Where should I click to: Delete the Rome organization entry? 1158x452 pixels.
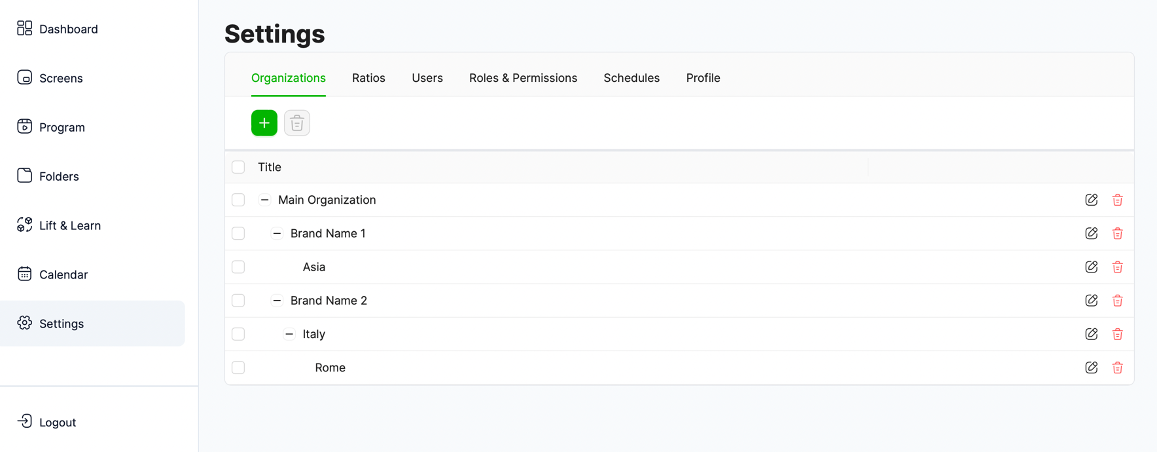coord(1117,368)
